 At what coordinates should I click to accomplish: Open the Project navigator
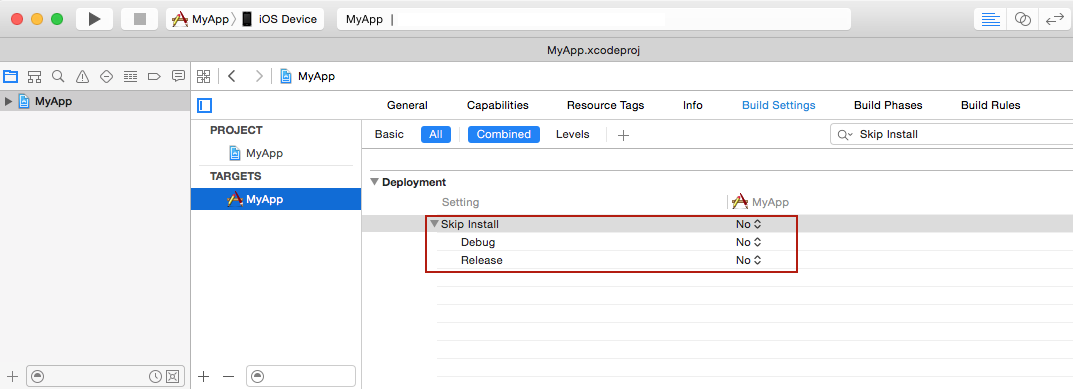(10, 76)
